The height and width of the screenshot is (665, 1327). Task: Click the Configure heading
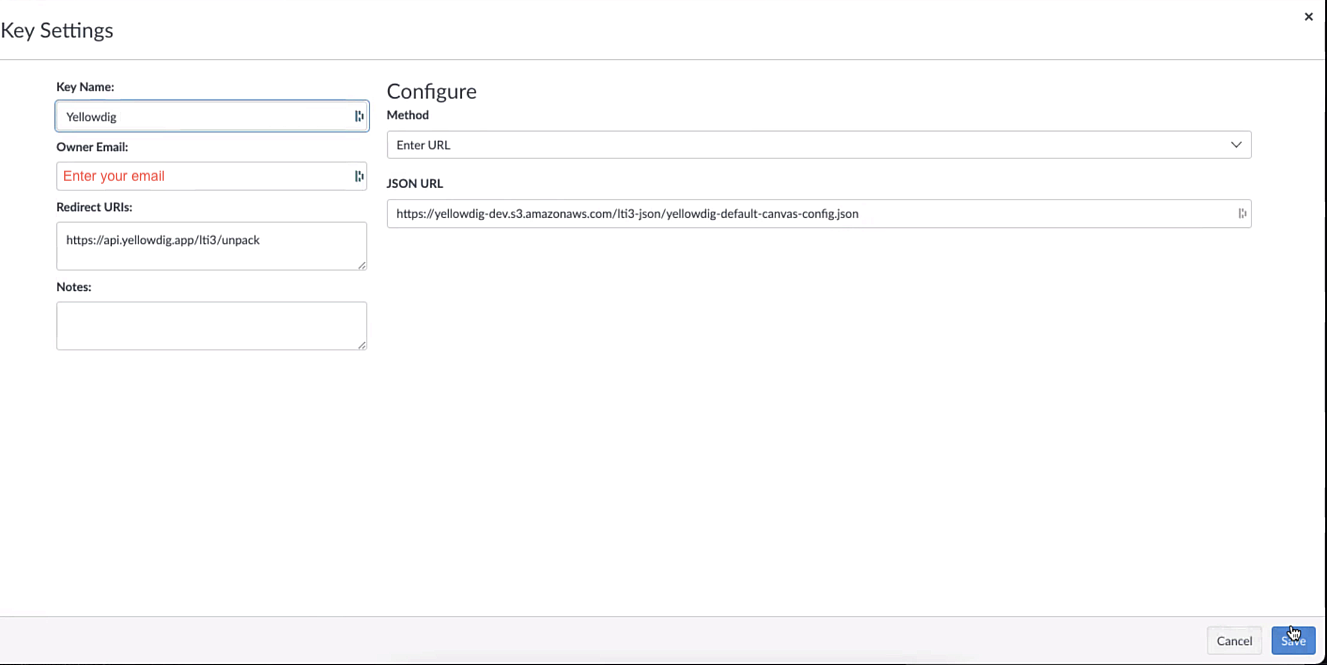tap(432, 91)
